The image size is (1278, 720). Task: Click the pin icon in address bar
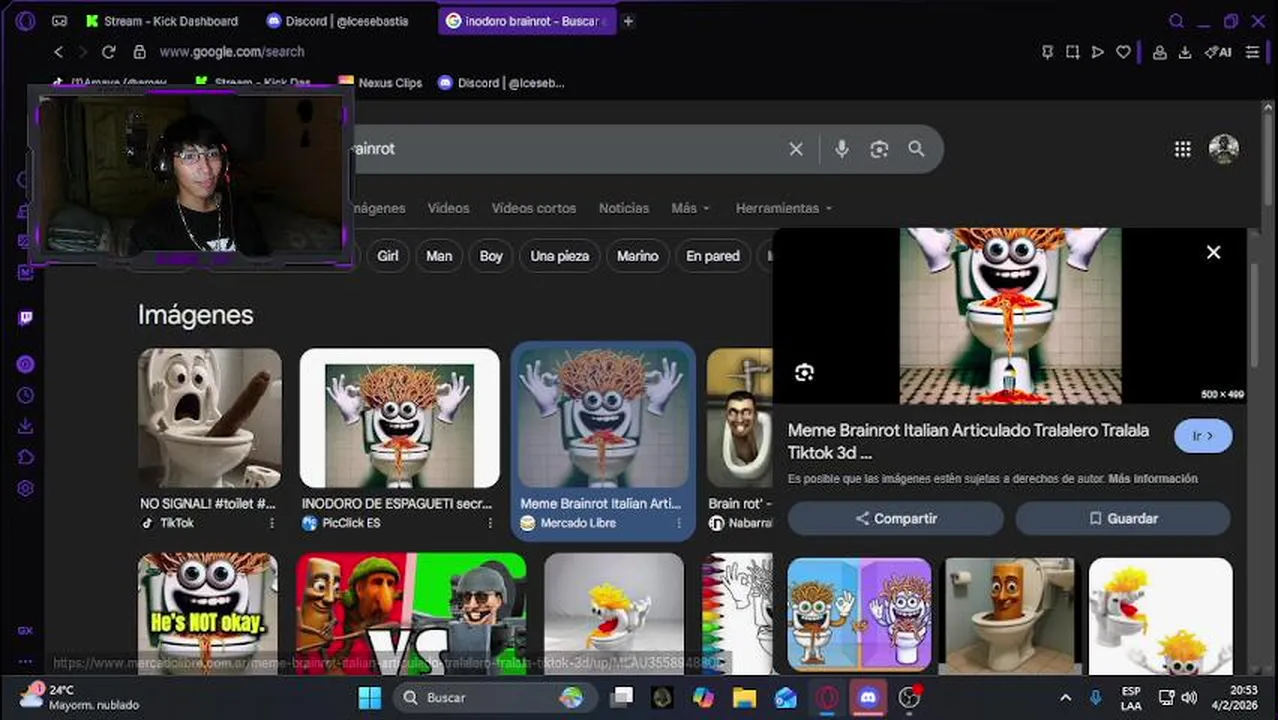coord(1048,52)
